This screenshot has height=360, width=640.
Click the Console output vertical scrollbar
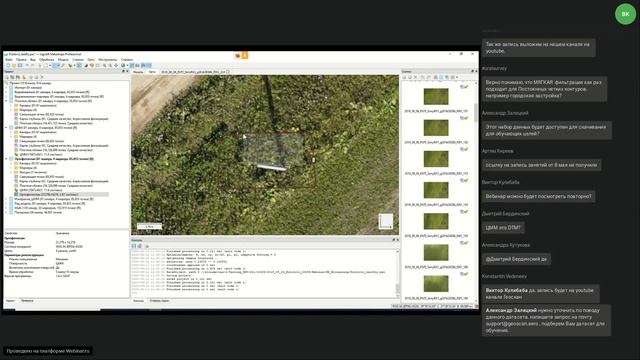pos(398,289)
